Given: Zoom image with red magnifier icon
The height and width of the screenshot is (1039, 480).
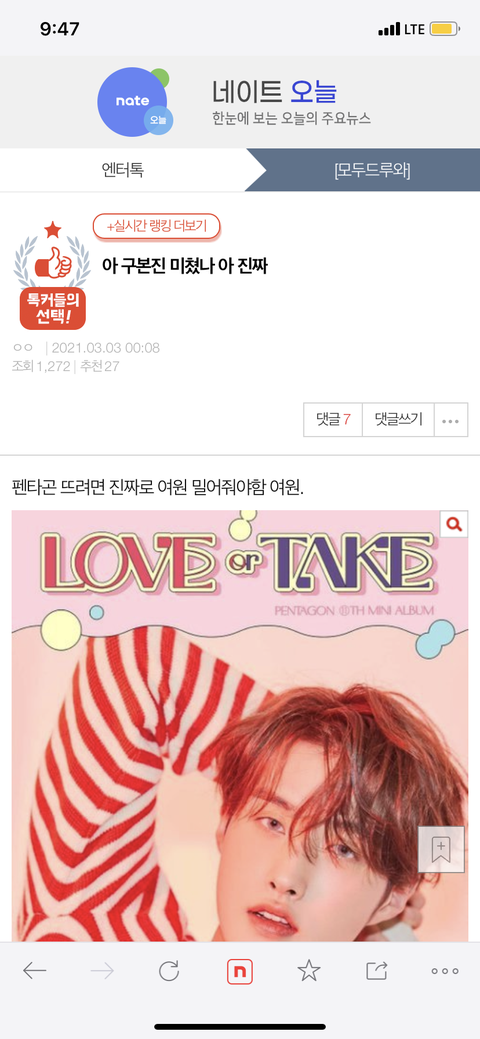Looking at the screenshot, I should 454,524.
